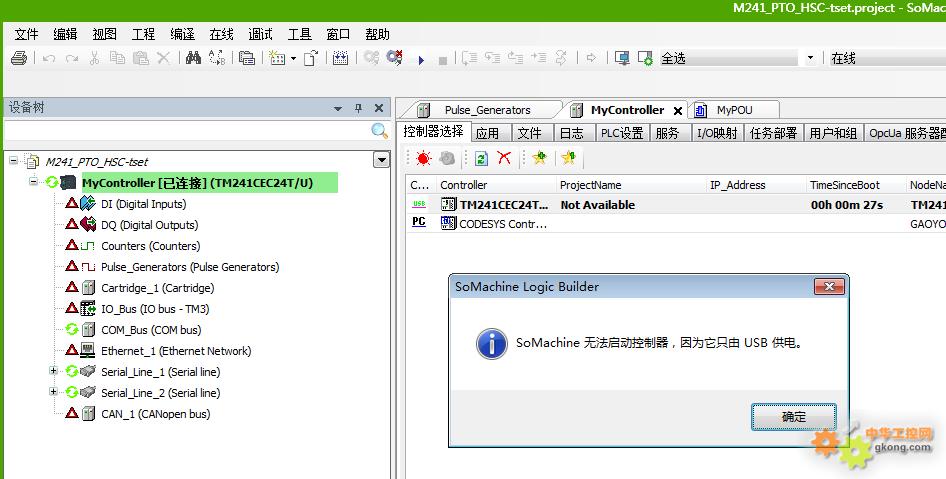The height and width of the screenshot is (479, 946).
Task: Select Ethernet_1 (Ethernet Network) tree item
Action: click(176, 351)
